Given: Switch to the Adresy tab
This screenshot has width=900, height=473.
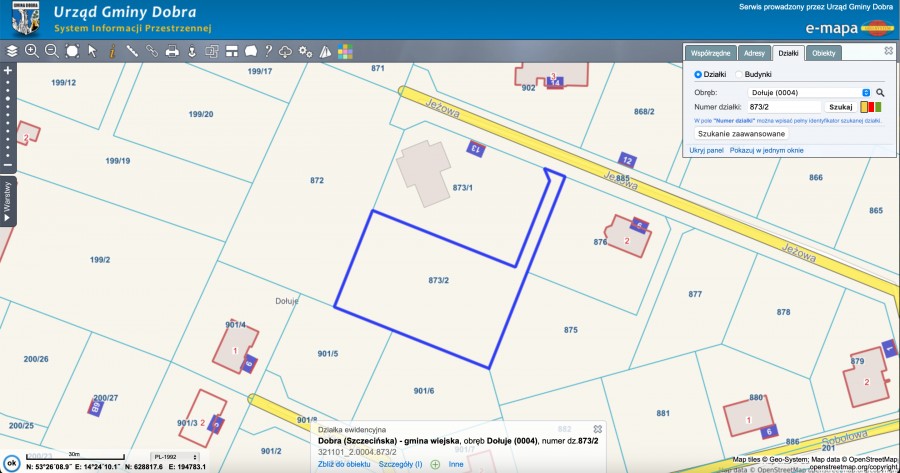Looking at the screenshot, I should pos(755,53).
